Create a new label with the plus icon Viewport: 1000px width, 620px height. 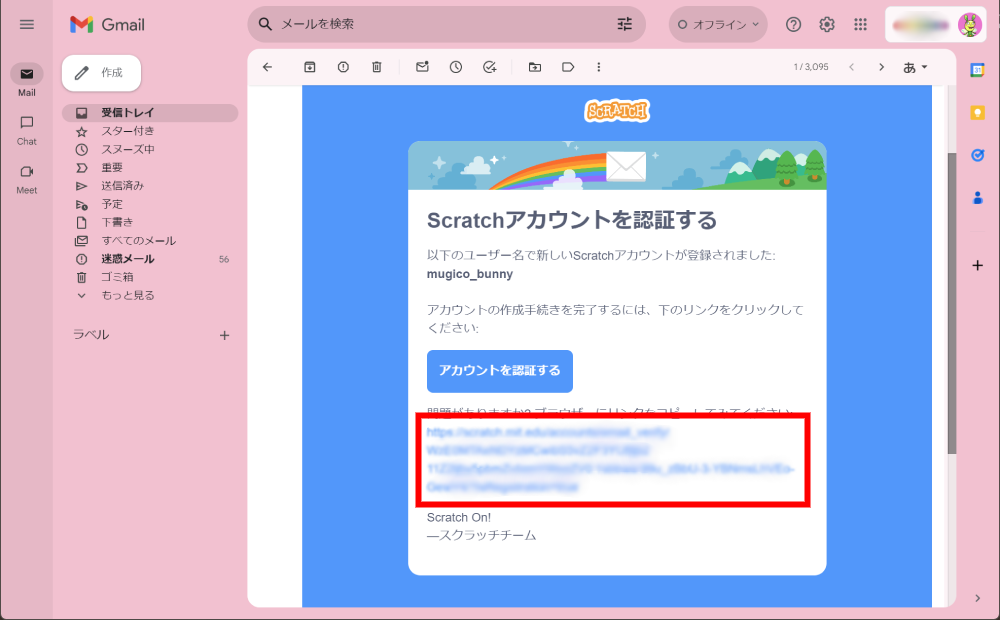click(x=224, y=336)
